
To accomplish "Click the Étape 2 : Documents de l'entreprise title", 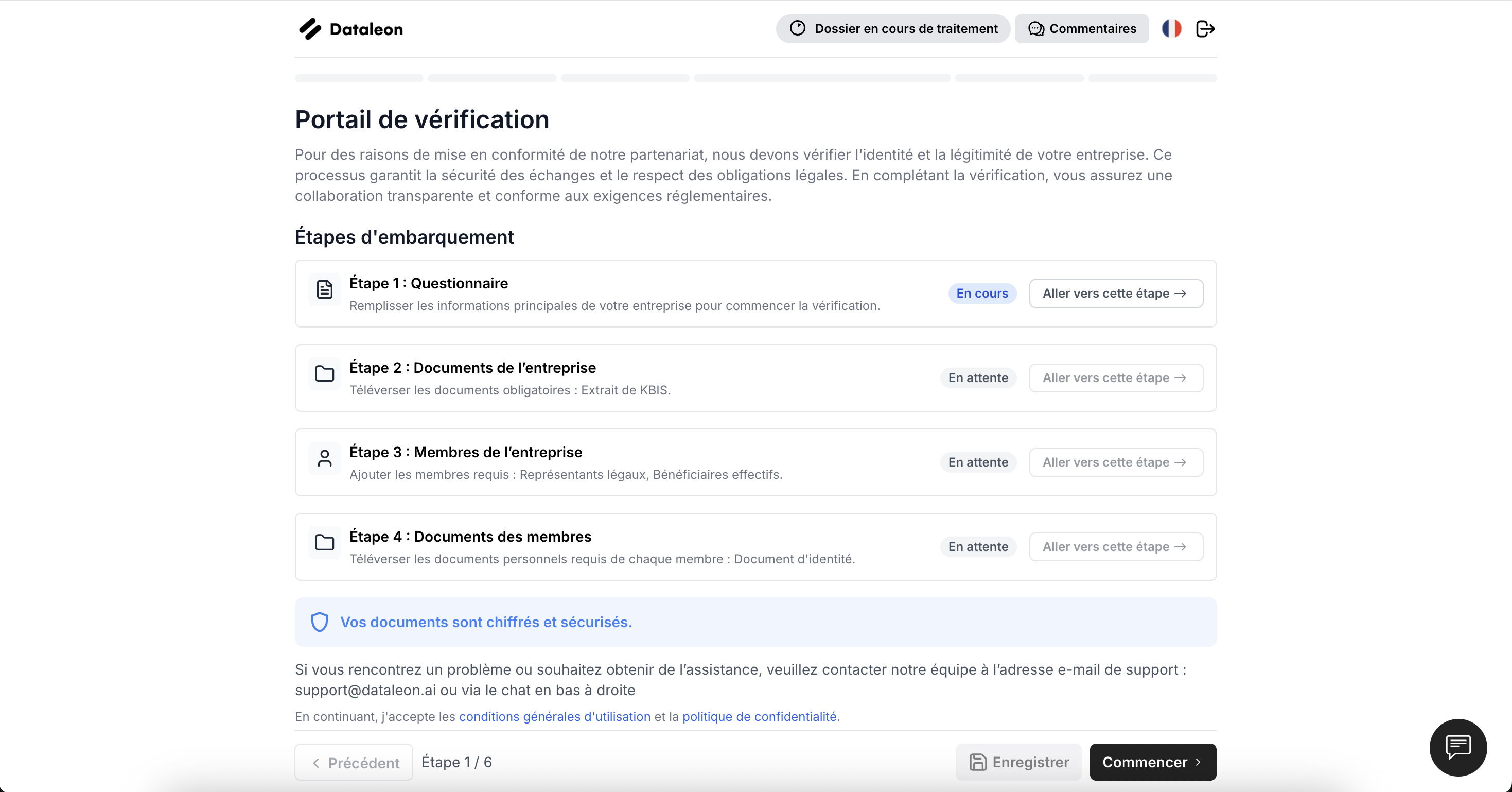I will [472, 368].
